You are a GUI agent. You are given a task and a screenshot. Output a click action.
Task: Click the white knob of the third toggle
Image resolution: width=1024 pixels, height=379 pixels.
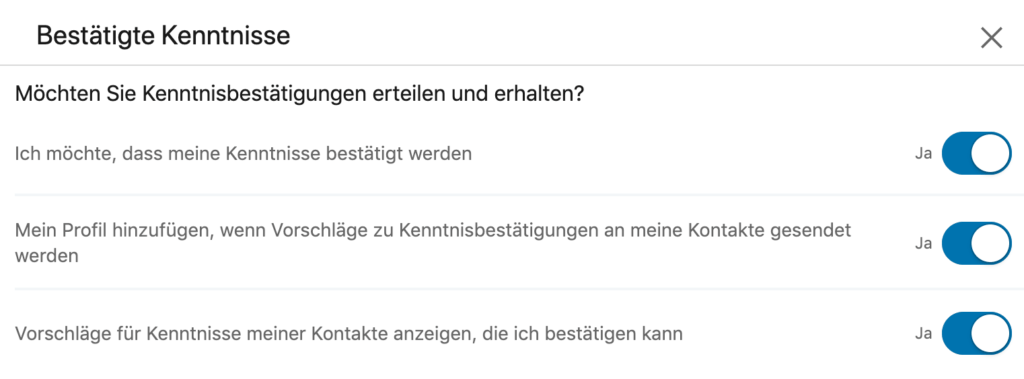(990, 333)
